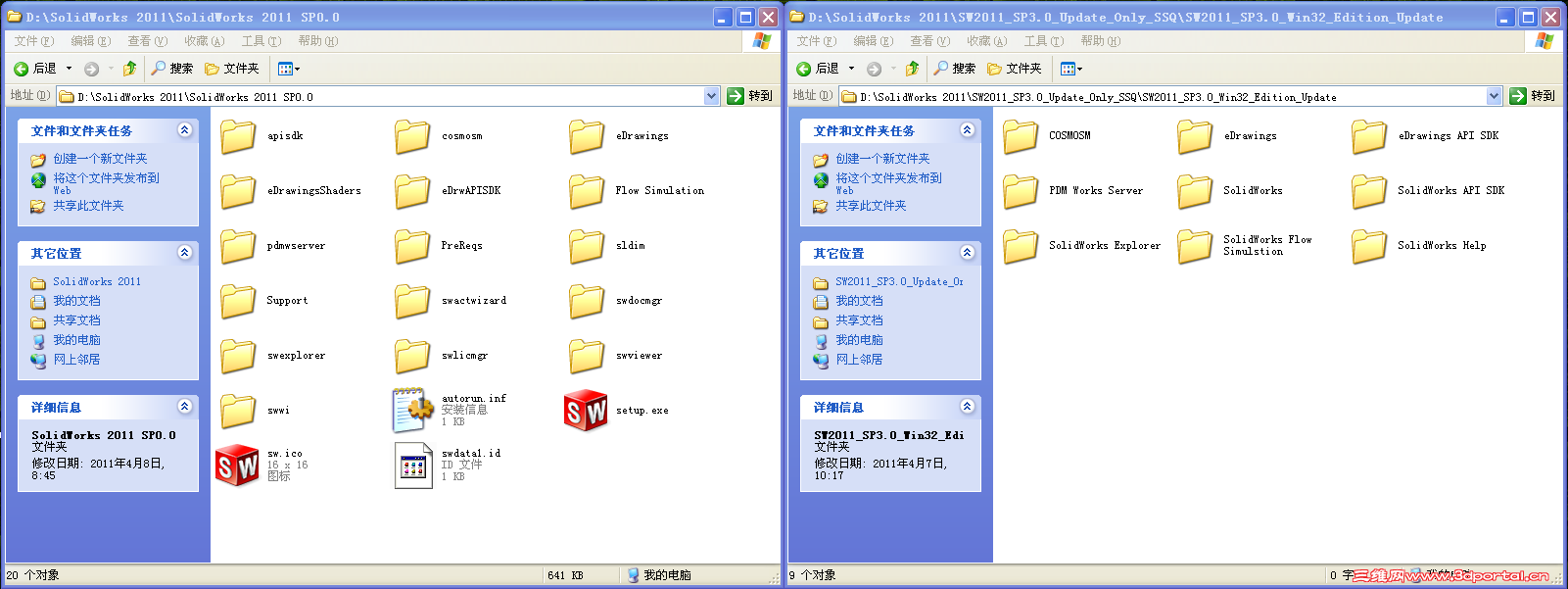Open the 帮助(H) menu in right window
The width and height of the screenshot is (1568, 589).
1100,41
